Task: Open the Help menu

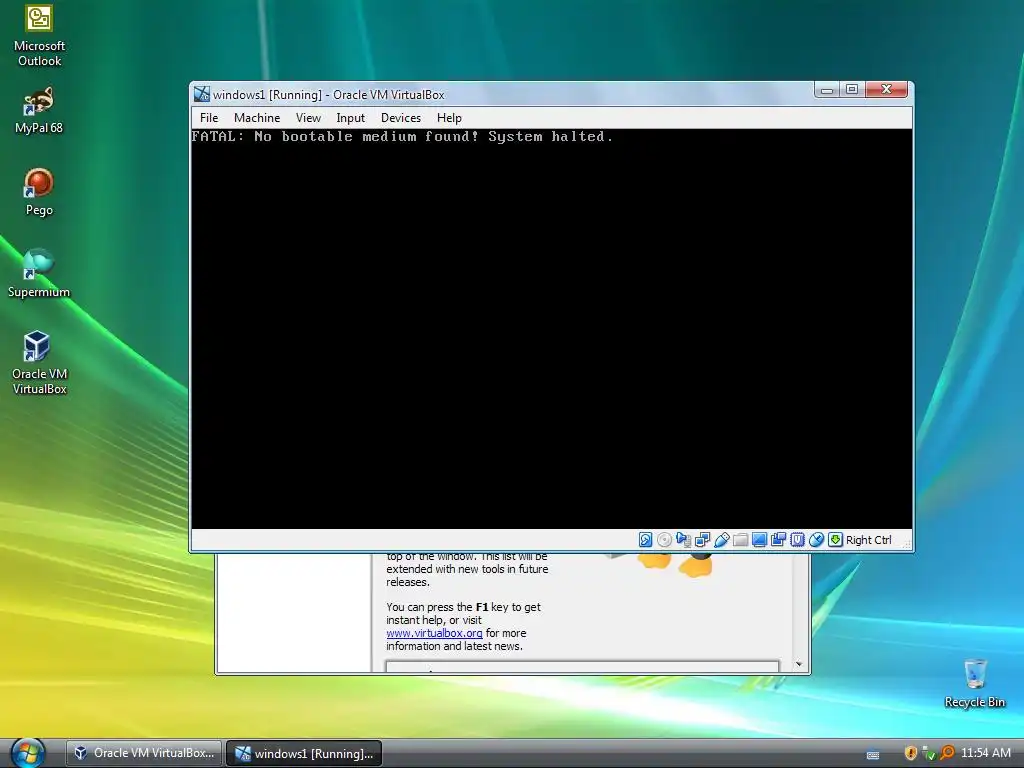Action: click(x=449, y=118)
